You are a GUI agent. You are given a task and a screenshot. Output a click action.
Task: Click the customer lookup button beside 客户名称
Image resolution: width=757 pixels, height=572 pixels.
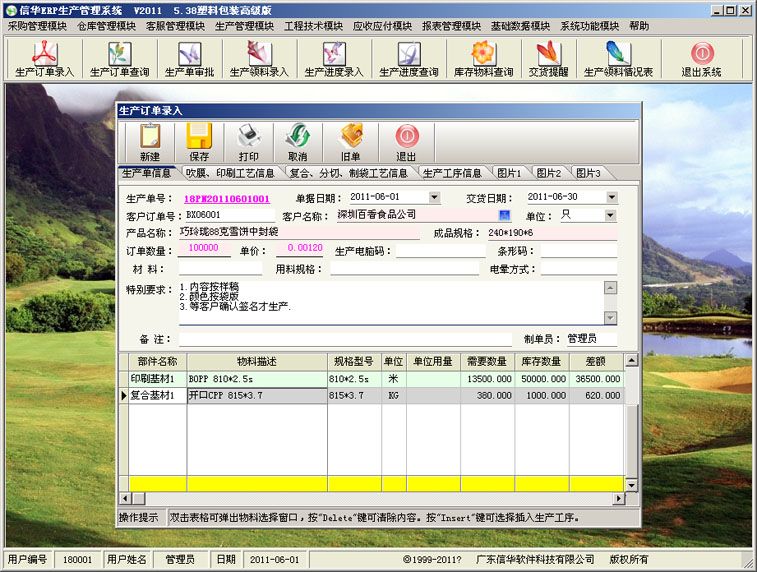pyautogui.click(x=505, y=215)
